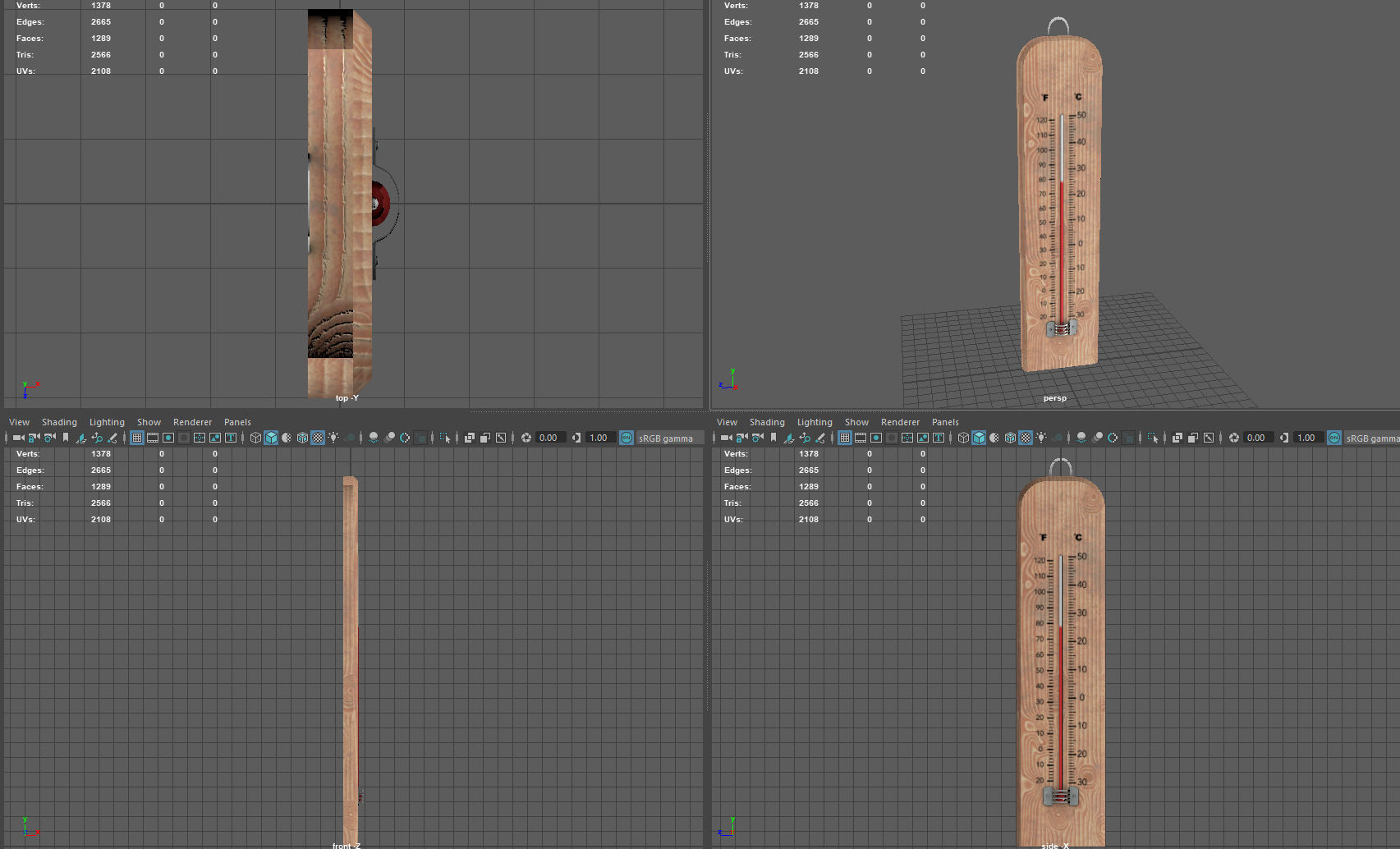Click Isolate Select icon in front panel toolbar
The width and height of the screenshot is (1400, 849).
pyautogui.click(x=445, y=438)
